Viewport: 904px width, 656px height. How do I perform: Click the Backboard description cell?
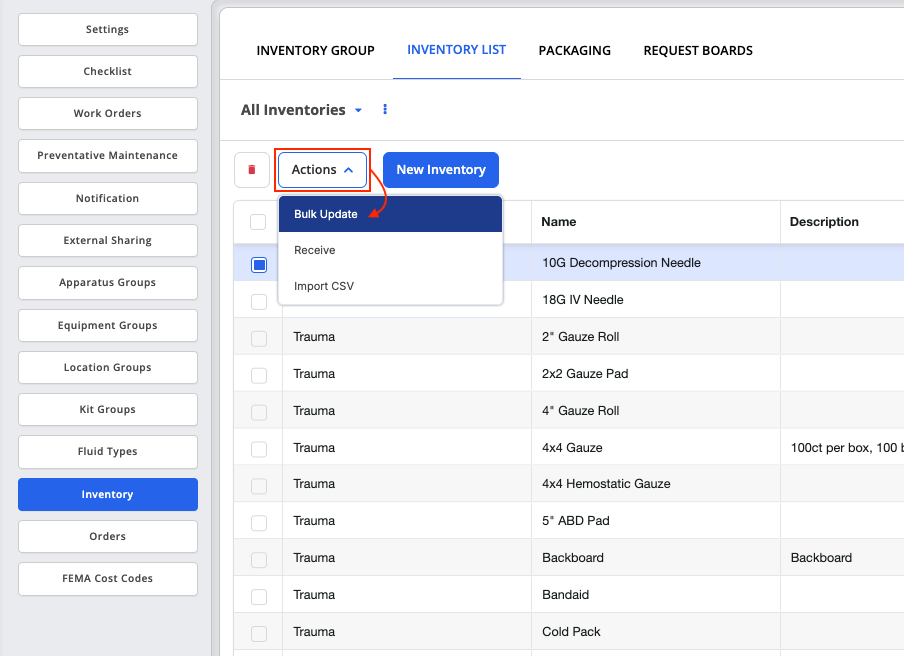tap(842, 557)
